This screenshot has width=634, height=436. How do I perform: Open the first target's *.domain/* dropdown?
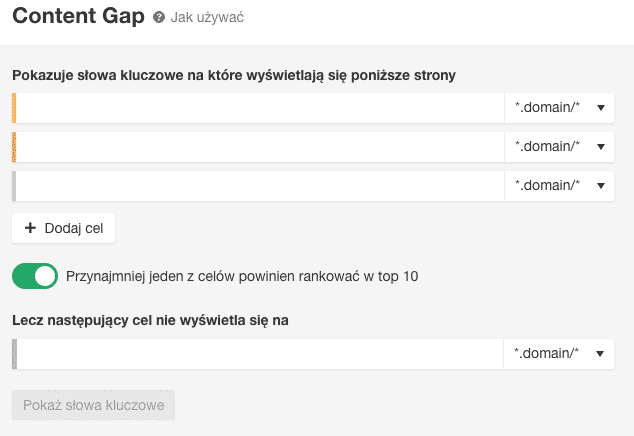(559, 108)
